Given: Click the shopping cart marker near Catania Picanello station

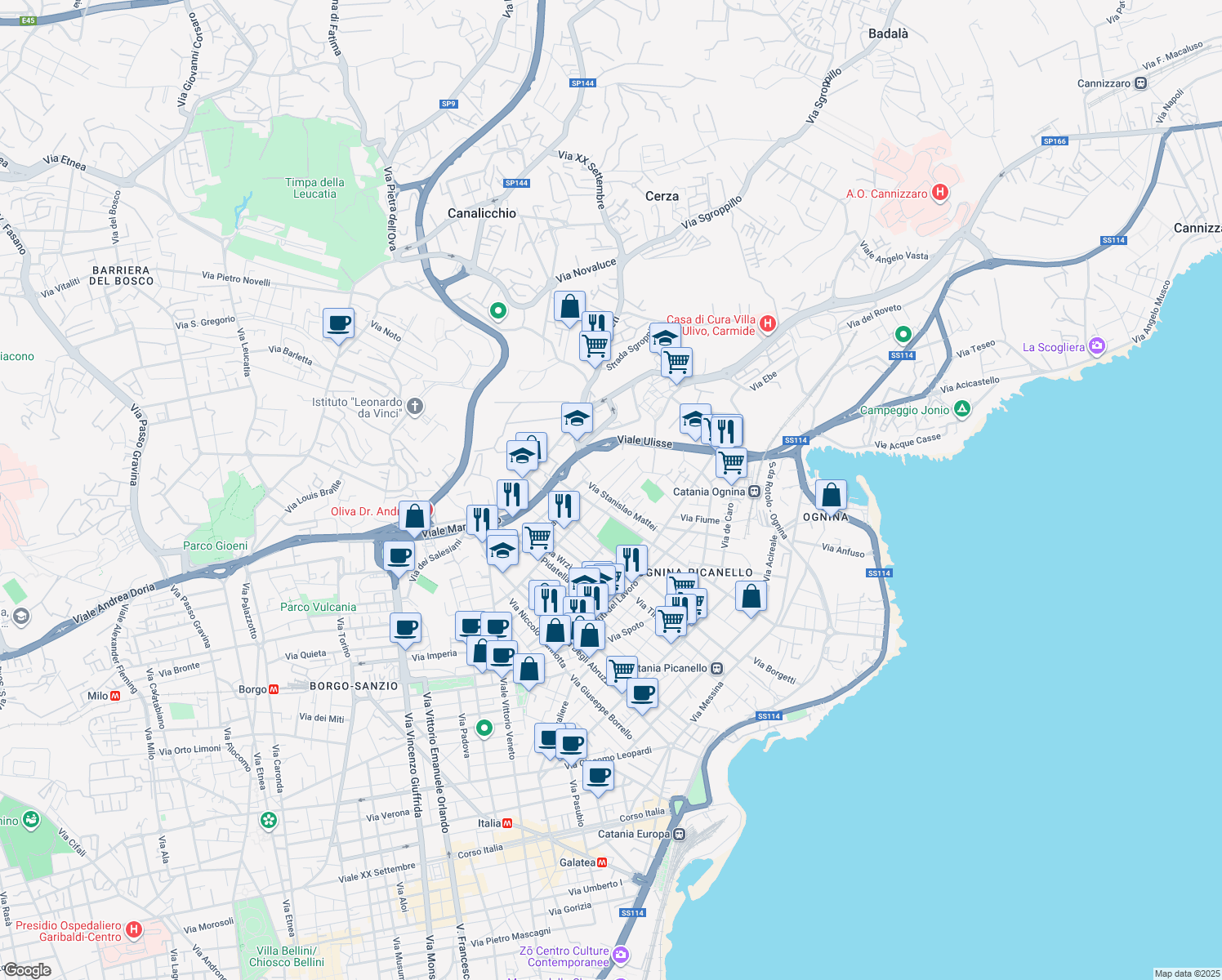Looking at the screenshot, I should [622, 666].
